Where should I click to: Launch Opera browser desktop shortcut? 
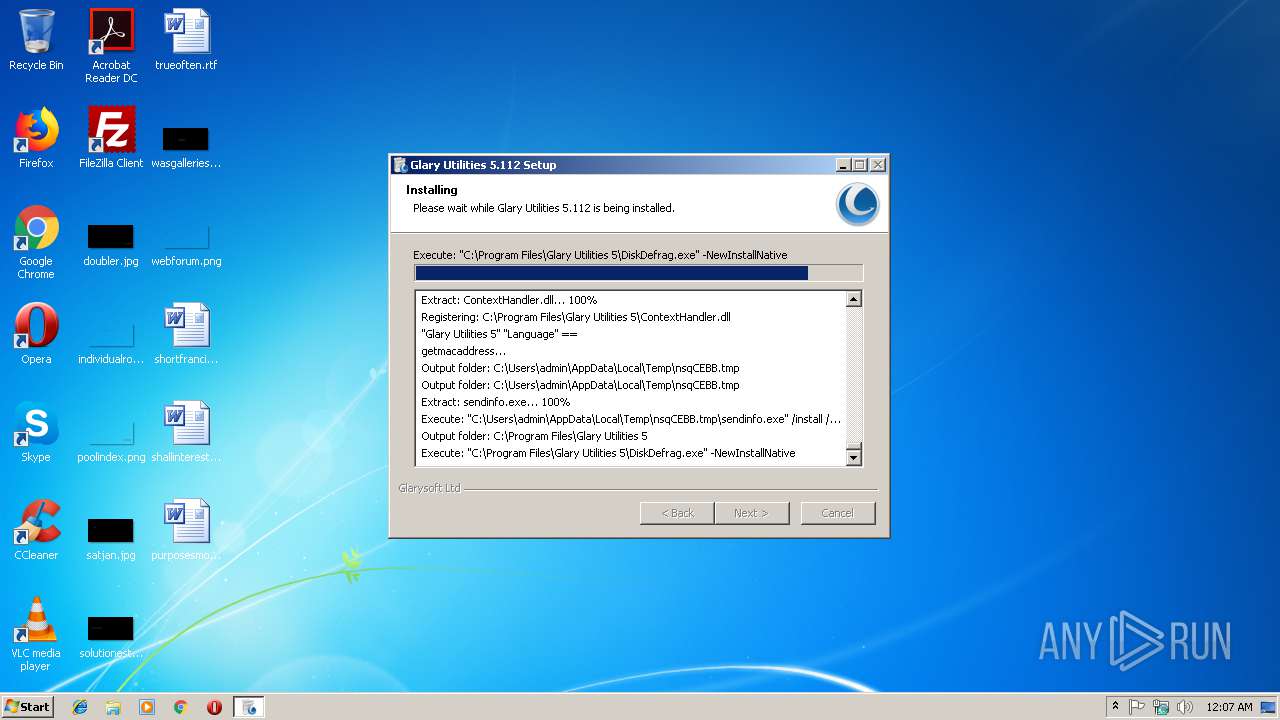[x=36, y=334]
